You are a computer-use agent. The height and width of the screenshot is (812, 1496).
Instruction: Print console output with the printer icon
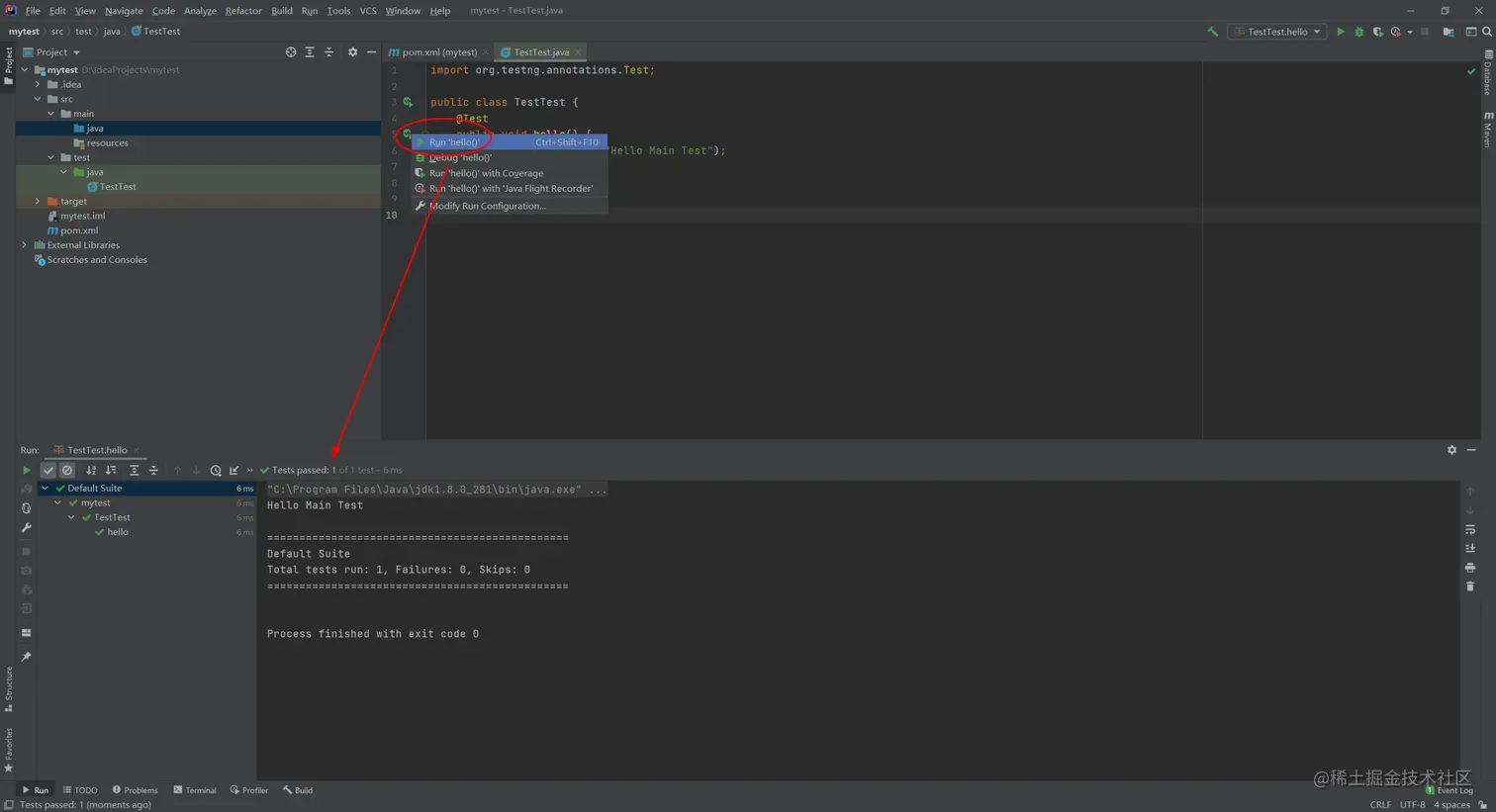point(1470,568)
